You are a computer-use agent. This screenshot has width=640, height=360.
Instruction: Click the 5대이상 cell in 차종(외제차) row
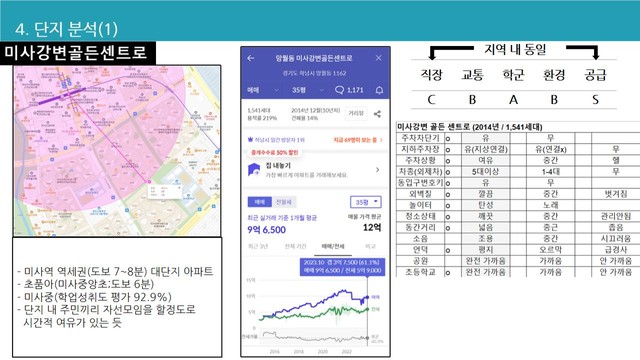[x=485, y=171]
